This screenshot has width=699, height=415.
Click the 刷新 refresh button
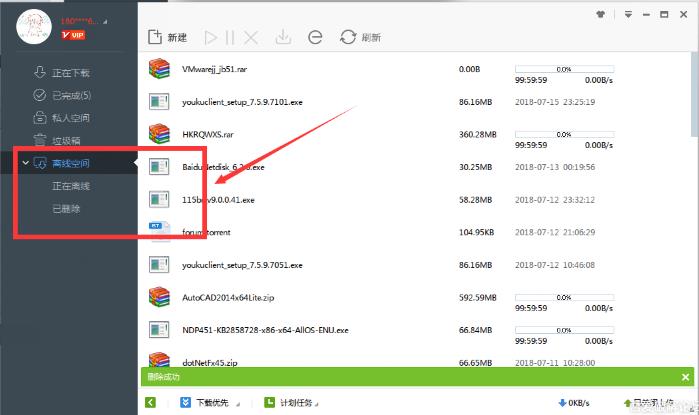click(x=360, y=37)
